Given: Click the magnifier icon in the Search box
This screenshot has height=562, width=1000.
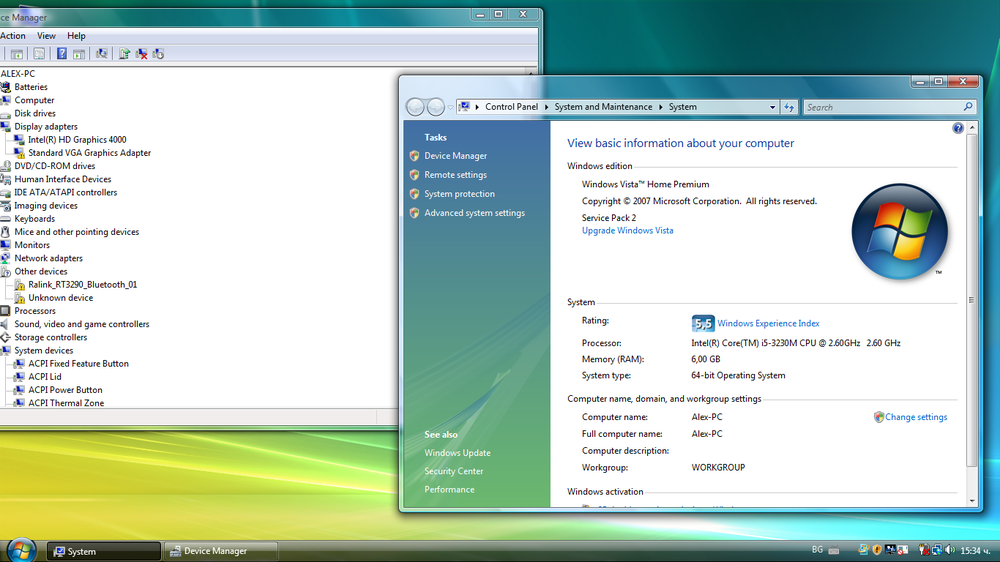Looking at the screenshot, I should tap(968, 107).
